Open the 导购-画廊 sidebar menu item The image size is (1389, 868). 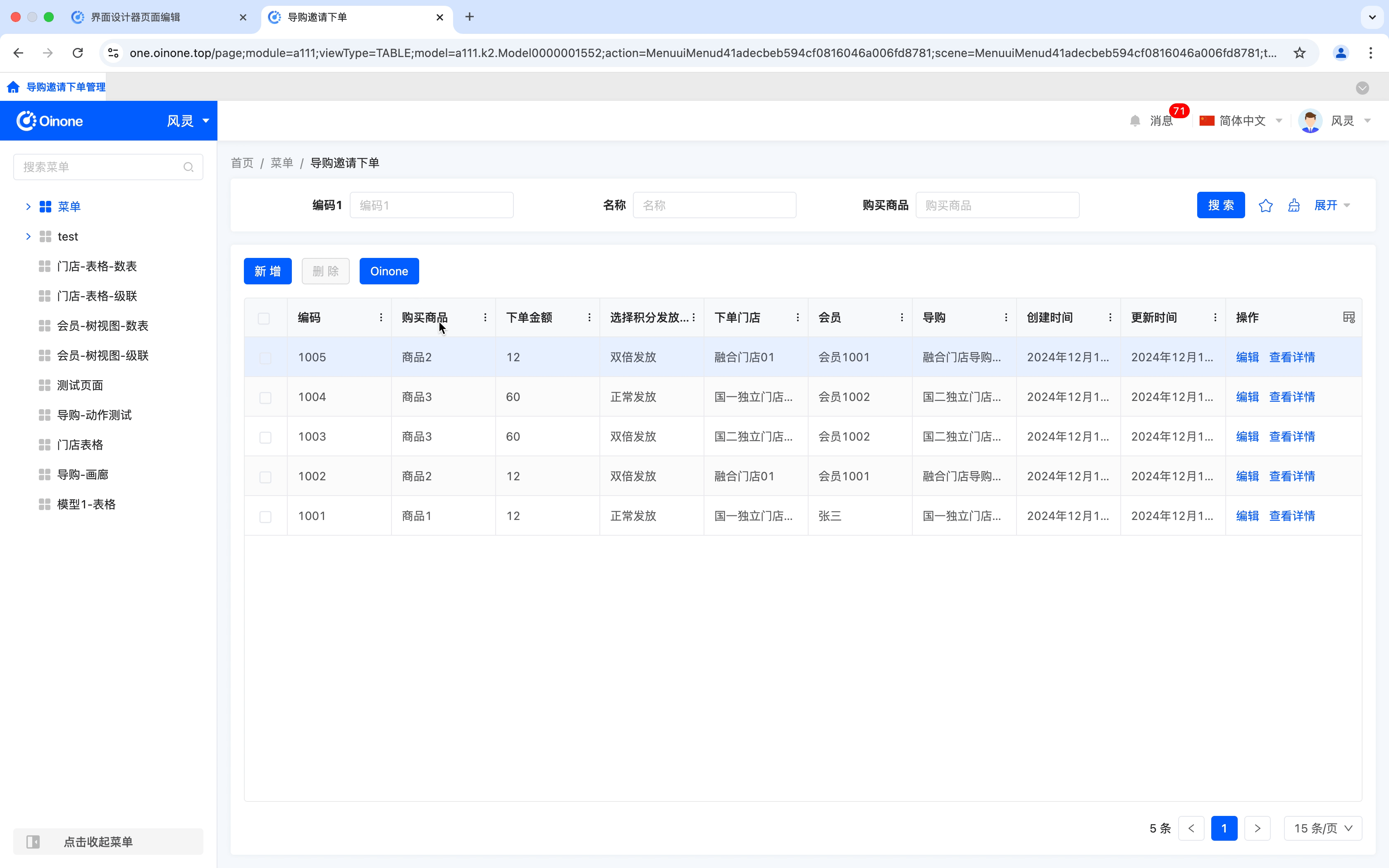point(83,475)
